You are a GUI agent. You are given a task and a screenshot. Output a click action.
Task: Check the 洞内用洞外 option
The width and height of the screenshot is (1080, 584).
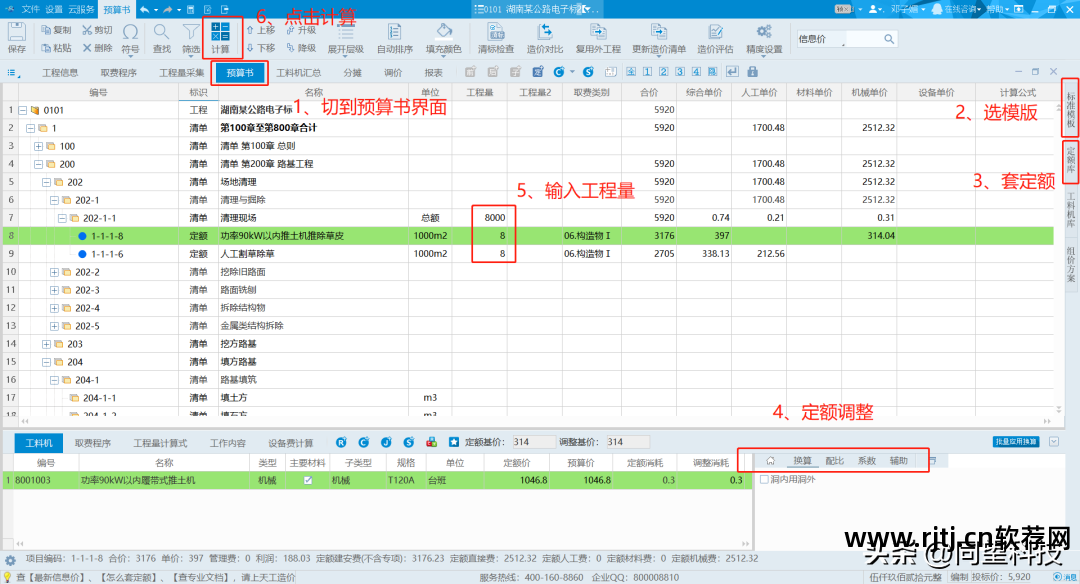(x=762, y=479)
